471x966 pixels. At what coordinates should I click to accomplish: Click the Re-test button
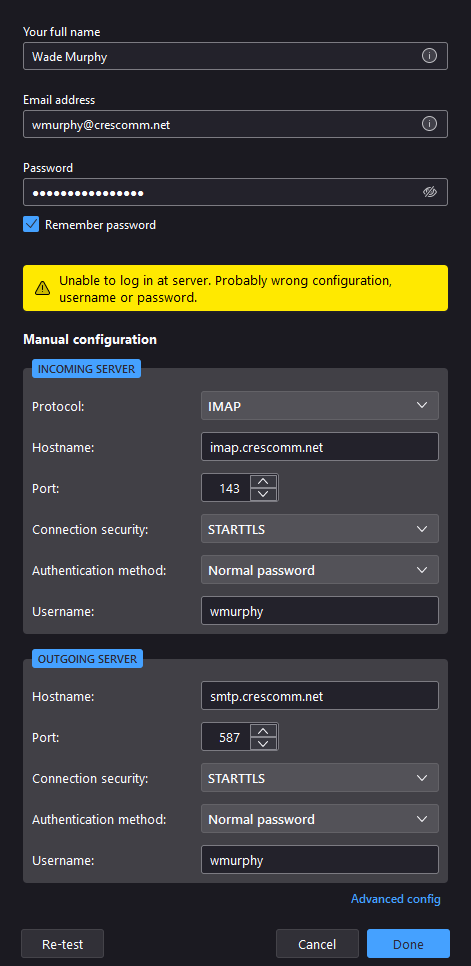pyautogui.click(x=62, y=944)
